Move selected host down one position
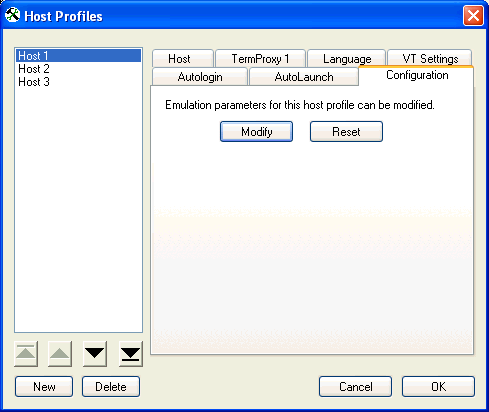This screenshot has height=412, width=489. (95, 354)
